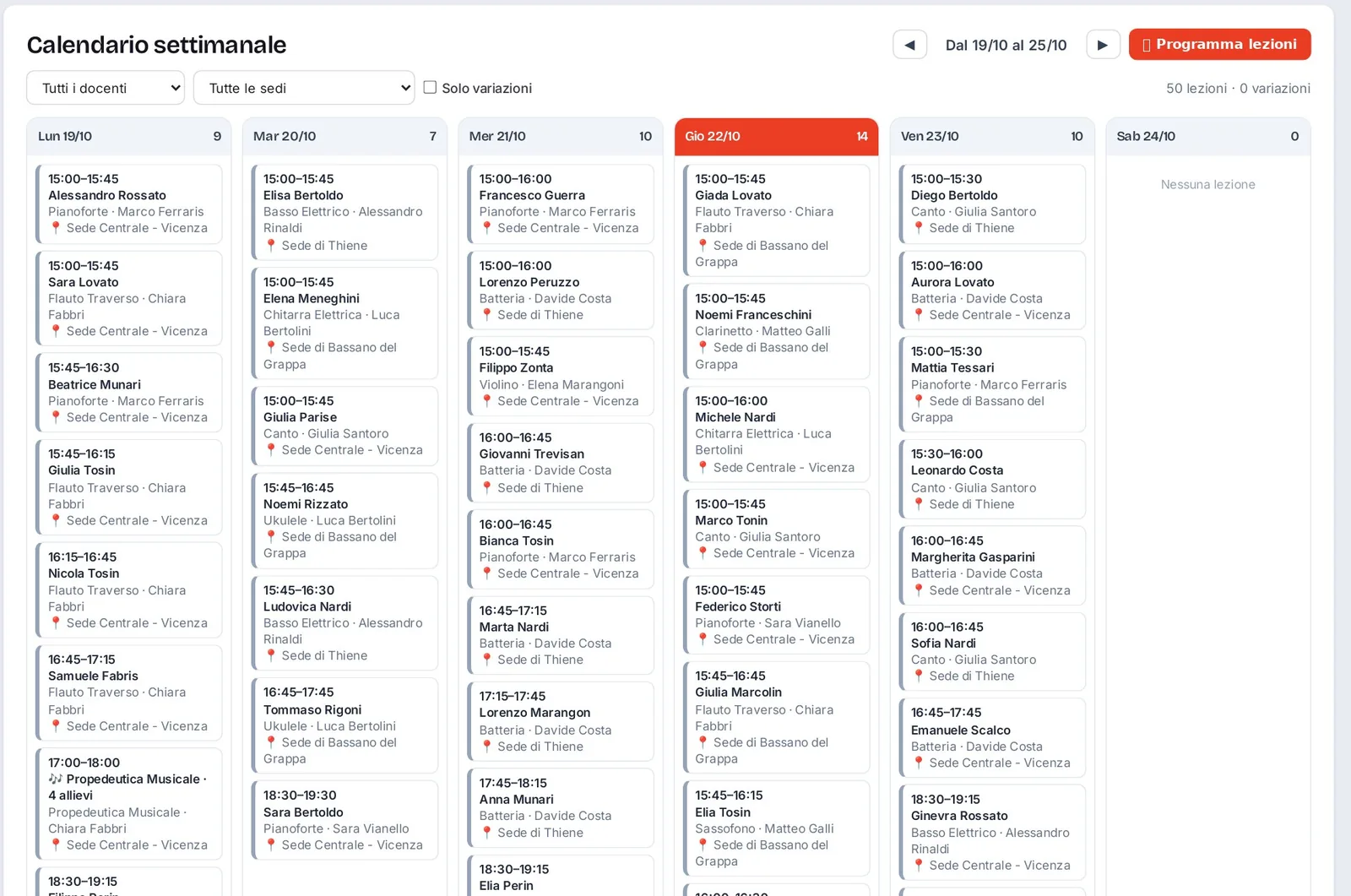Image resolution: width=1351 pixels, height=896 pixels.
Task: Enable Solo variazioni checkbox
Action: click(430, 87)
